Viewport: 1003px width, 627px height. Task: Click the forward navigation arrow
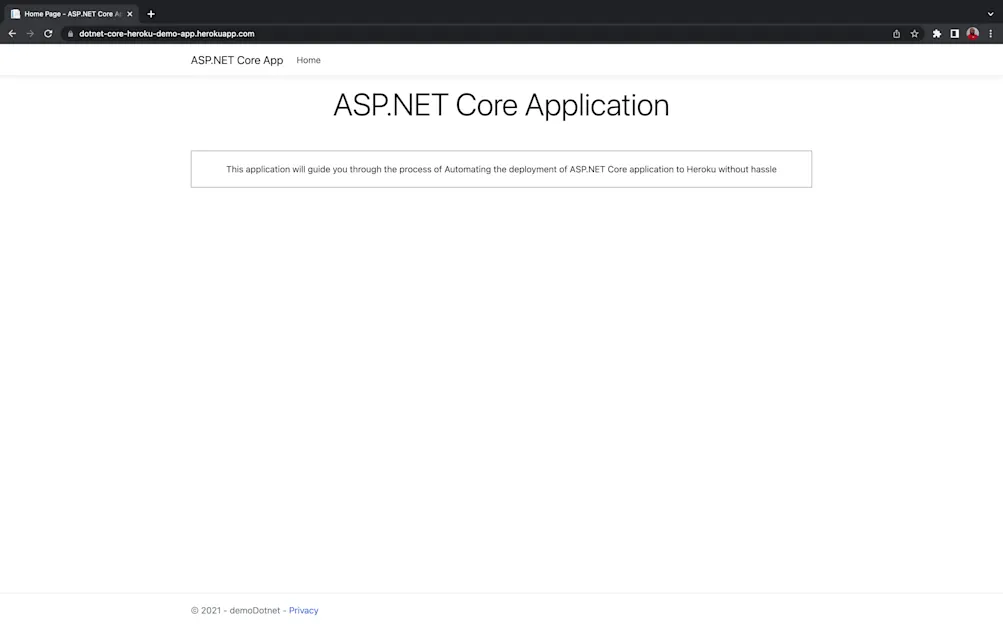tap(29, 33)
